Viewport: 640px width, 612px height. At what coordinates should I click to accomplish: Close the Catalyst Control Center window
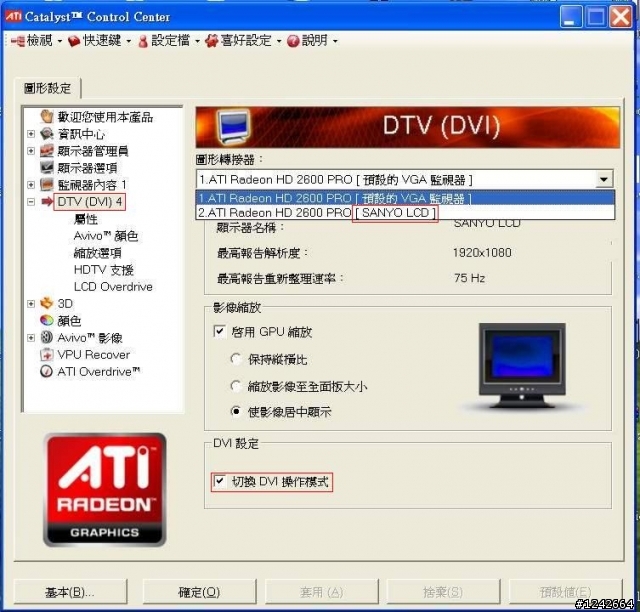click(620, 17)
